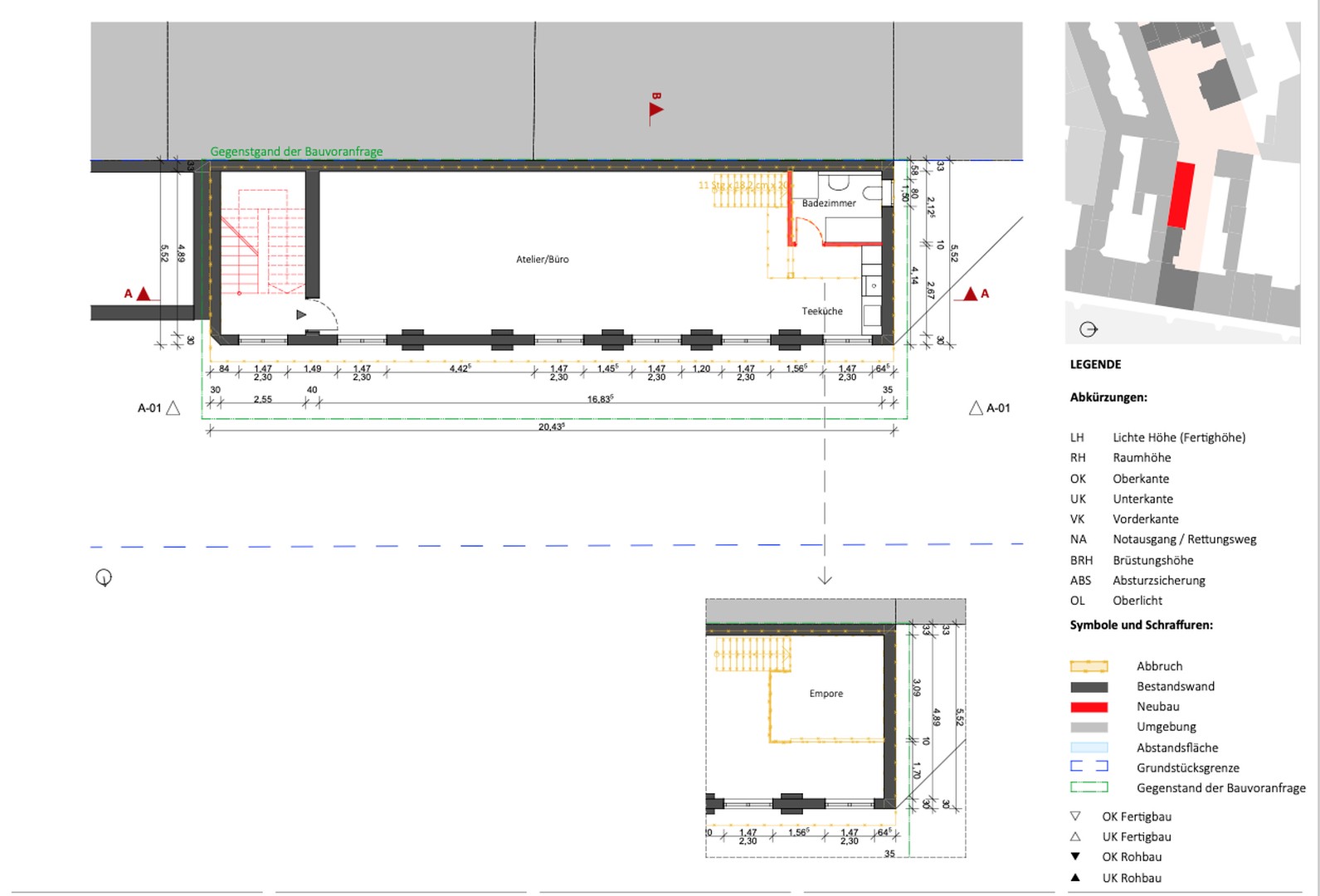This screenshot has height=896, width=1320.
Task: Click the UK Rohbau filled triangle symbol
Action: click(1075, 878)
